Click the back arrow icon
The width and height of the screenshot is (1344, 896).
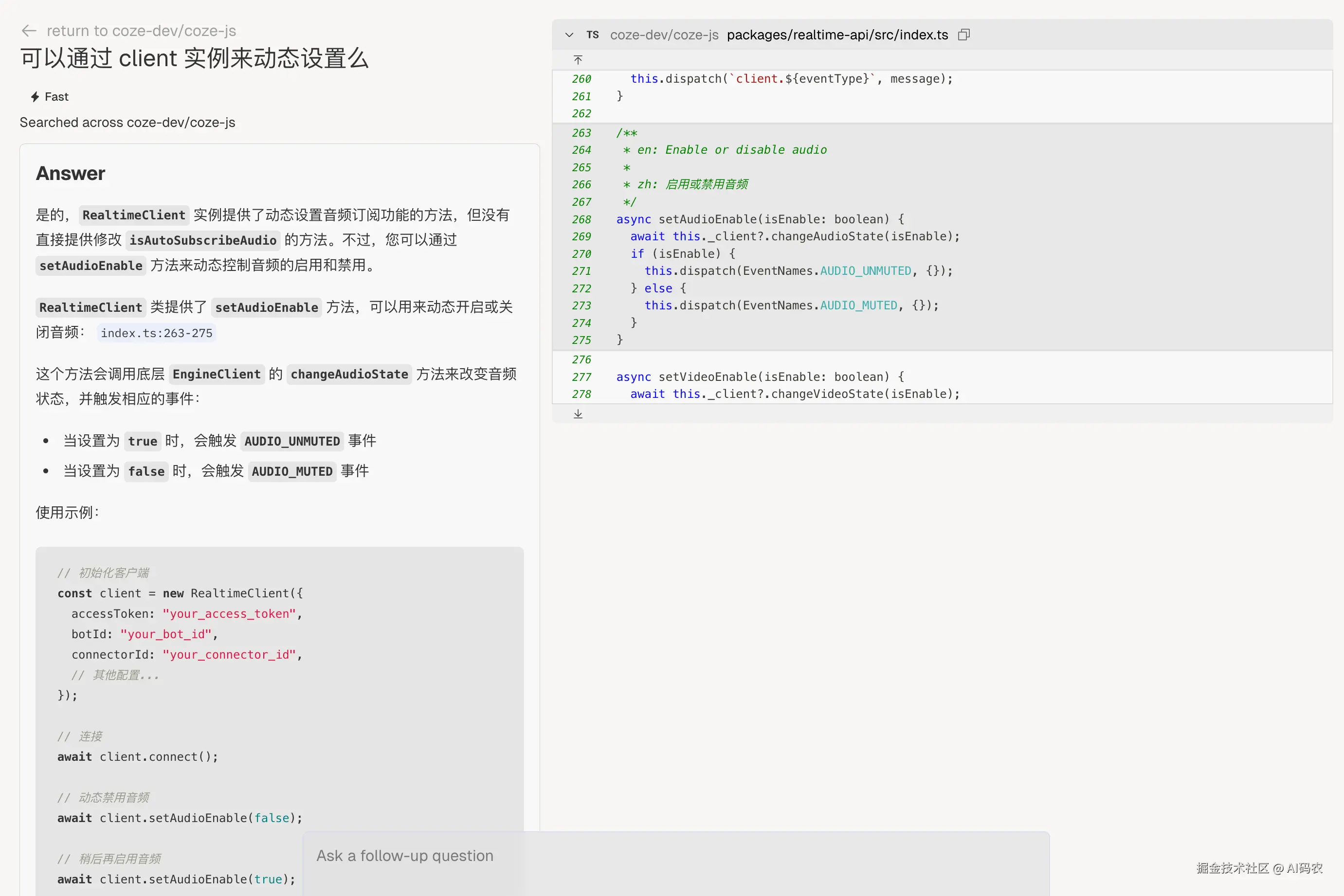[29, 30]
